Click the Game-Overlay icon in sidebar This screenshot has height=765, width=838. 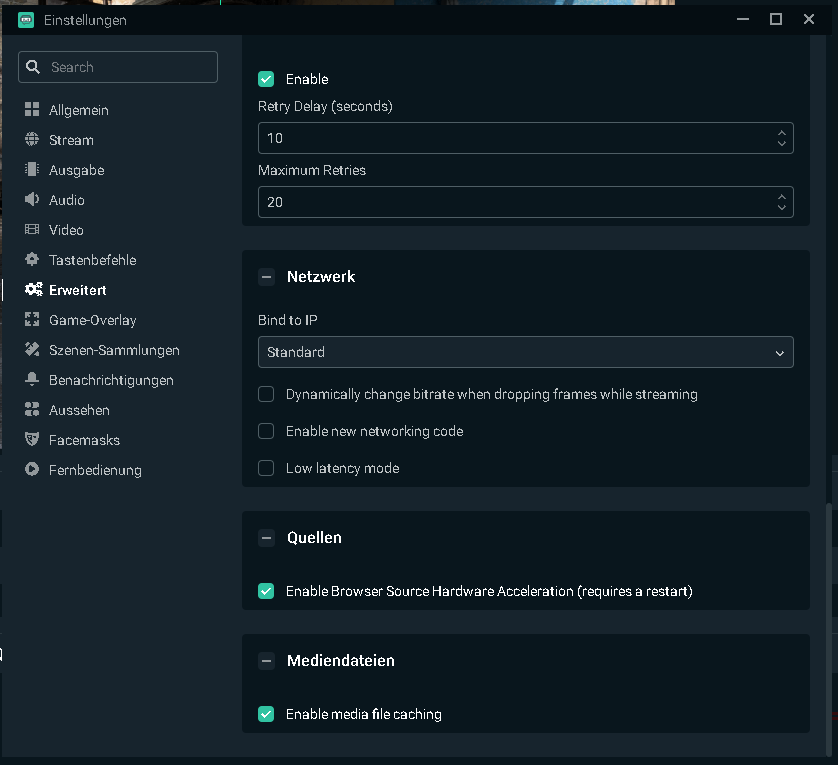[x=32, y=320]
